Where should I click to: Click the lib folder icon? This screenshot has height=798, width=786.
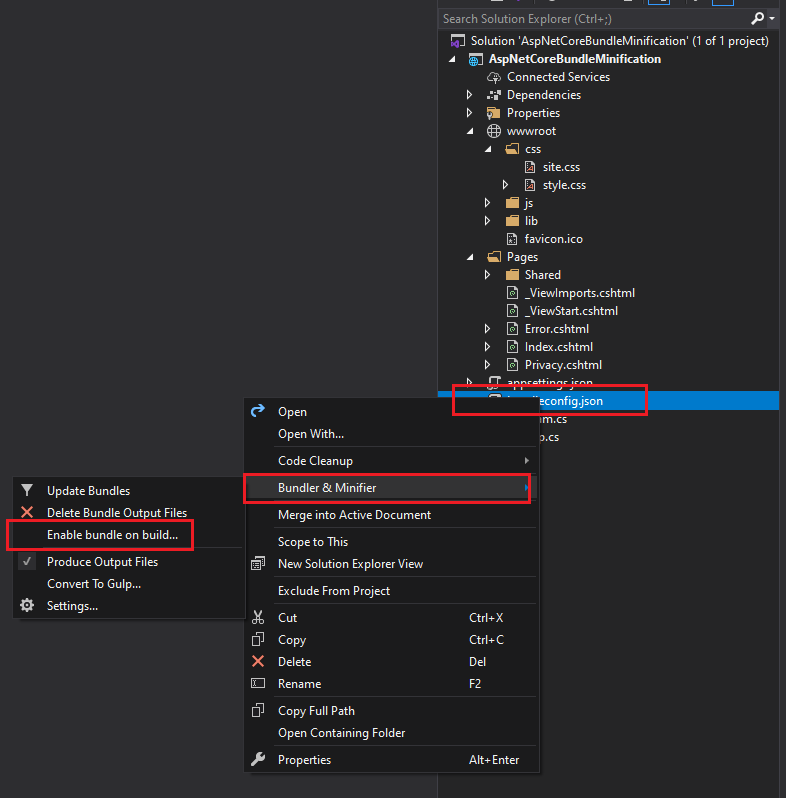point(512,221)
